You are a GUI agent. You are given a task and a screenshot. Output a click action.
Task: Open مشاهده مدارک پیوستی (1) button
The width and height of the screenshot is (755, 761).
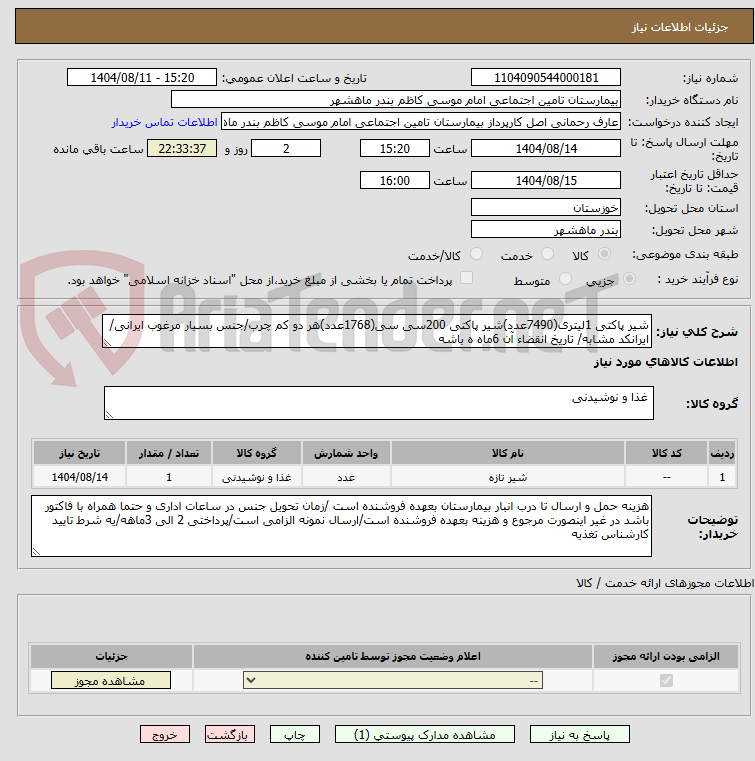(425, 734)
